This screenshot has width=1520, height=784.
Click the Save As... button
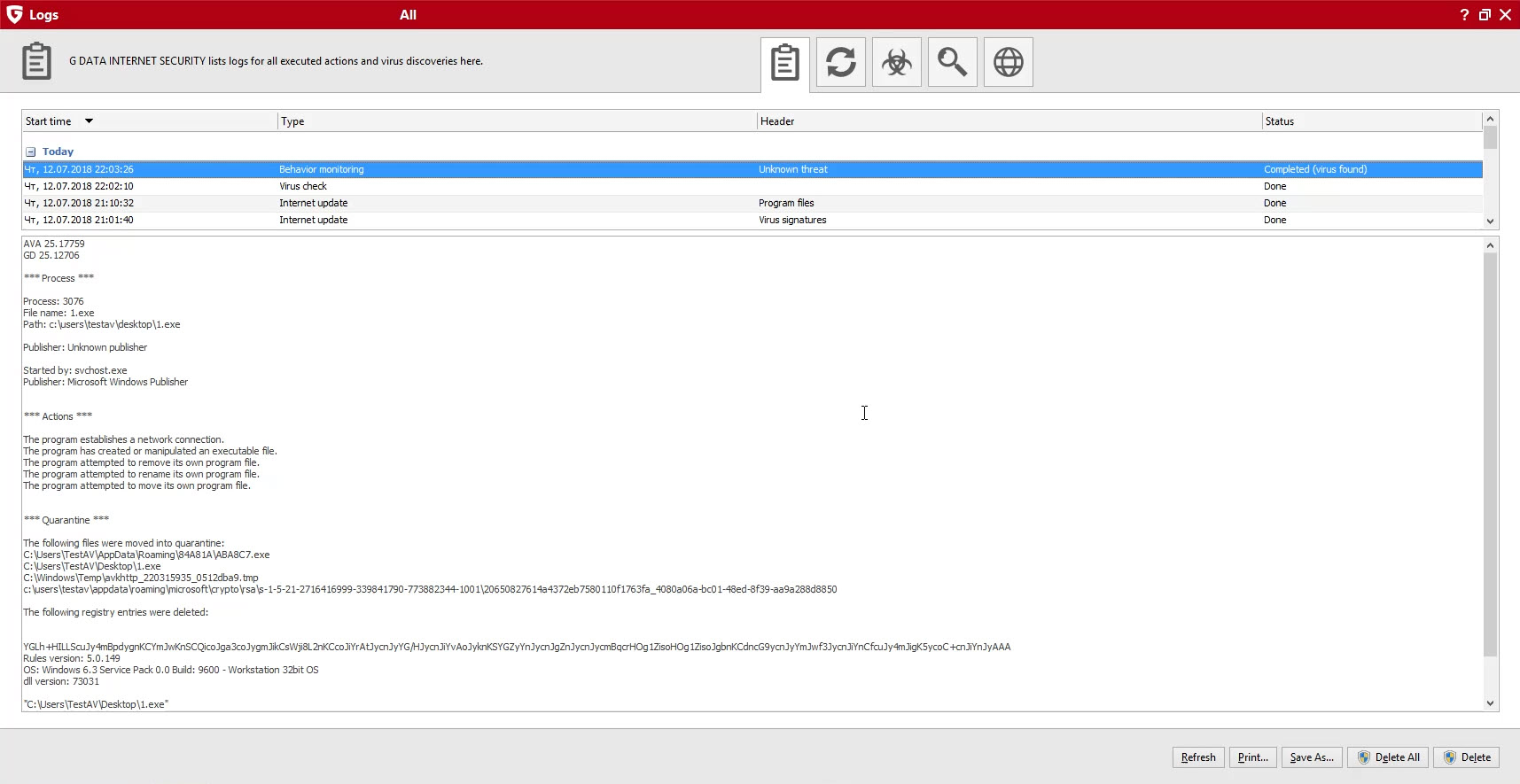pyautogui.click(x=1312, y=757)
